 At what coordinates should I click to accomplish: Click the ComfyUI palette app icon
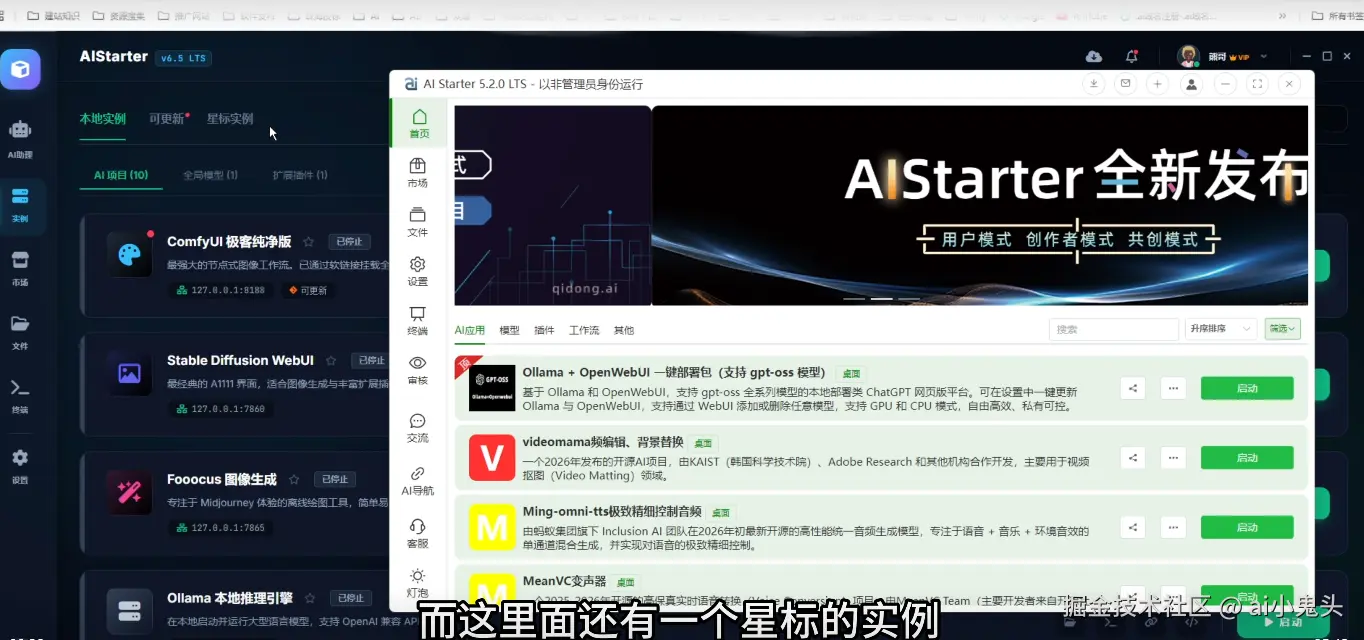tap(129, 255)
